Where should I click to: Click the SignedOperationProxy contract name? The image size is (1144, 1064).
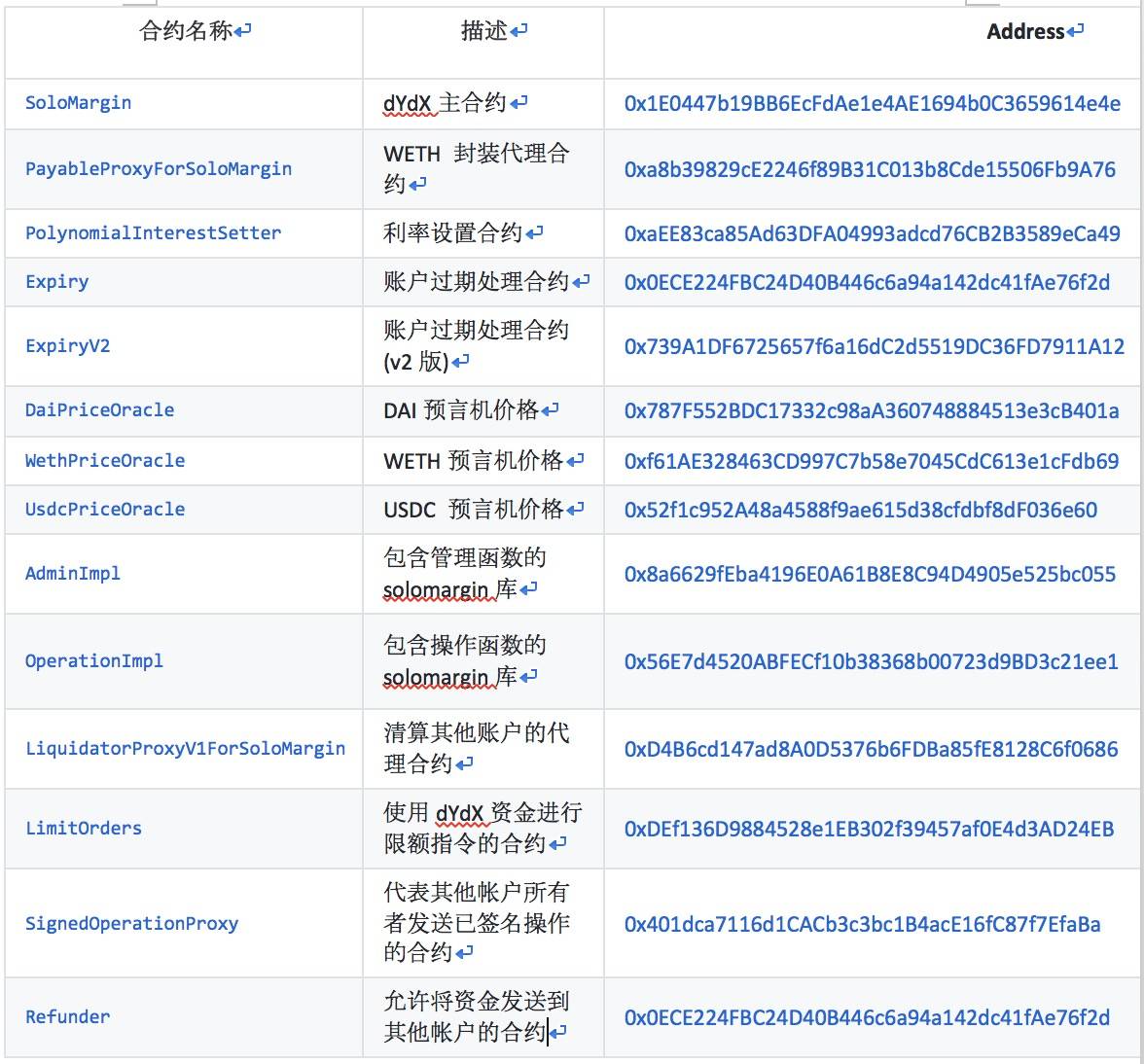click(x=132, y=924)
